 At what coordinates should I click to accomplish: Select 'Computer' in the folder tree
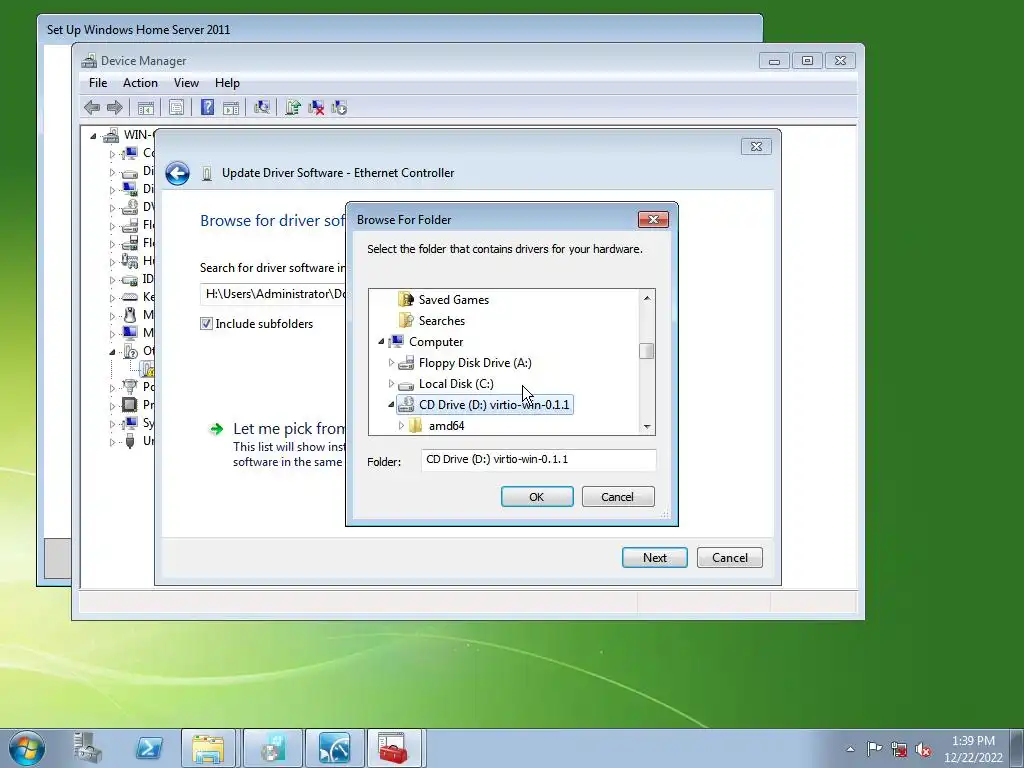click(x=436, y=342)
